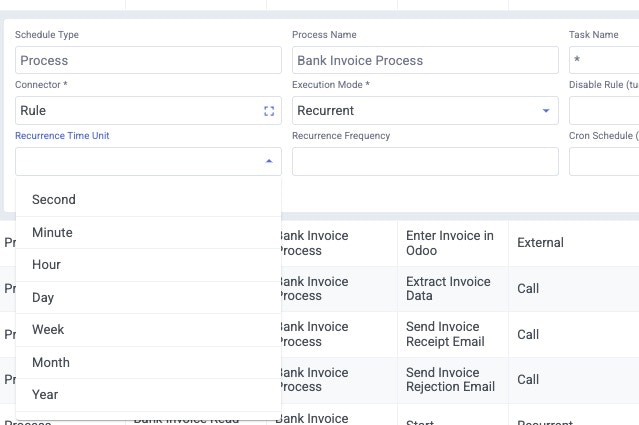The image size is (639, 425).
Task: Click the Connector field showing Rule
Action: coord(148,111)
